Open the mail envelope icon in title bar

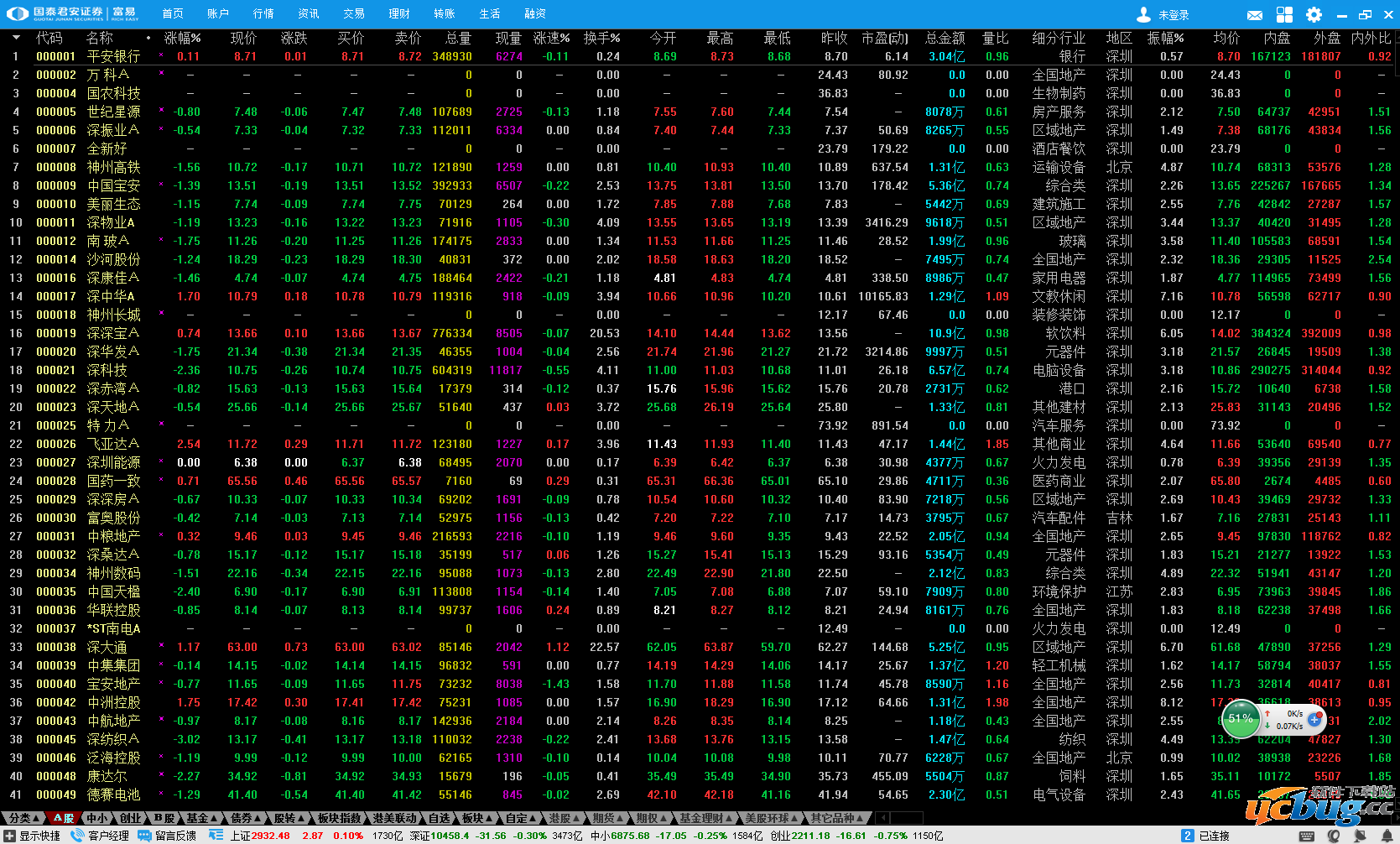pos(1255,15)
